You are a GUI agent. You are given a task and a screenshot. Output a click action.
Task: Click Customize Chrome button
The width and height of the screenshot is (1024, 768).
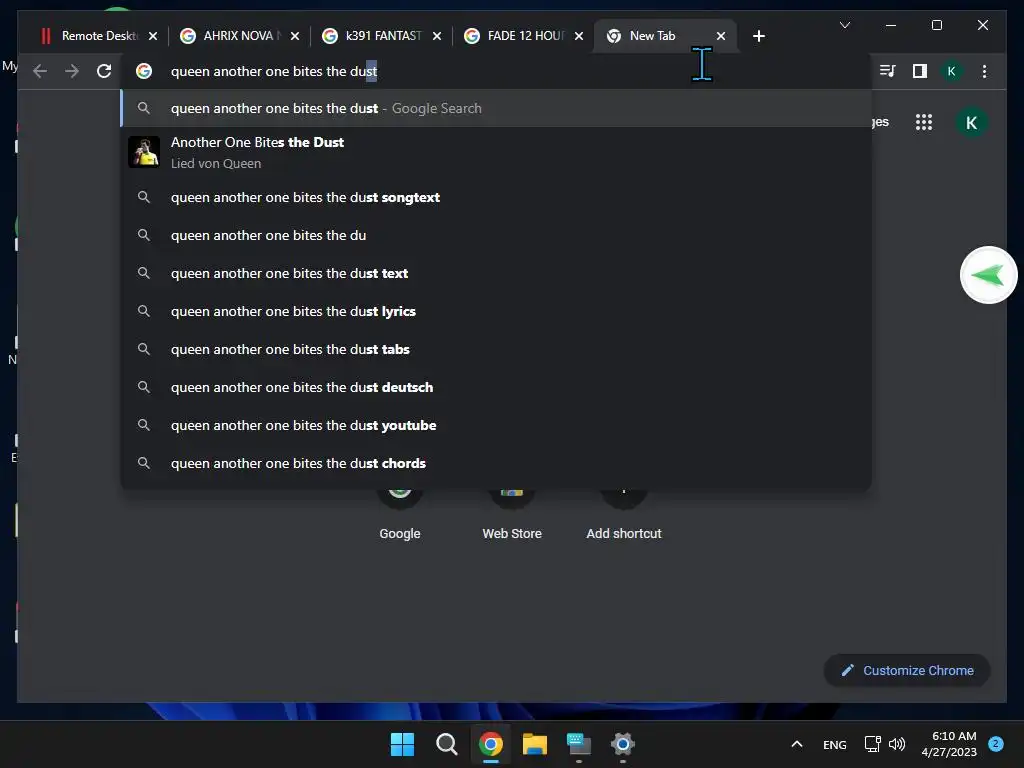[x=907, y=671]
